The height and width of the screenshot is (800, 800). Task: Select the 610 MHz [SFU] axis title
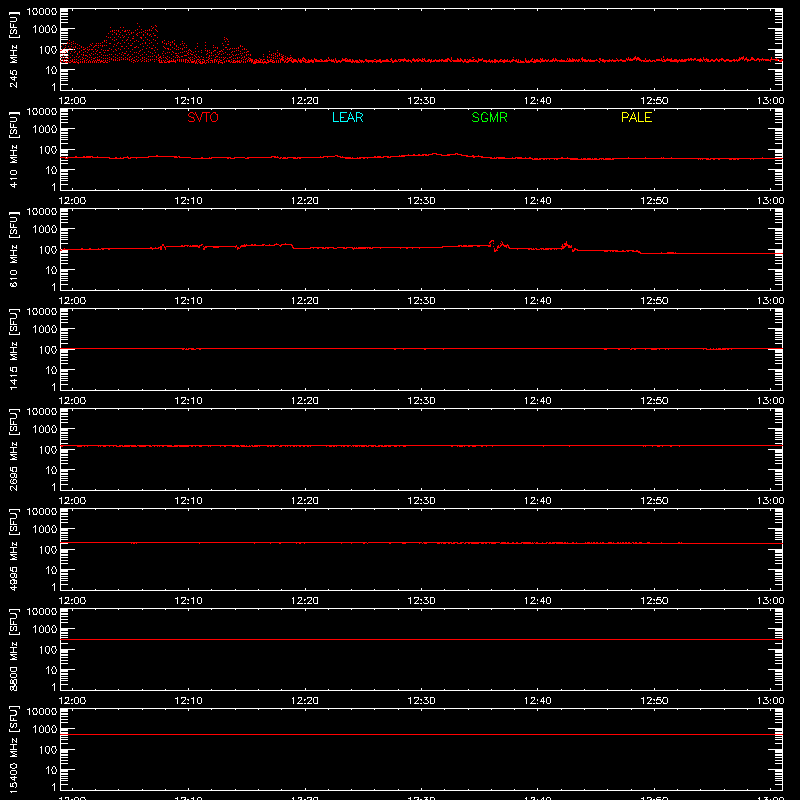tap(13, 249)
